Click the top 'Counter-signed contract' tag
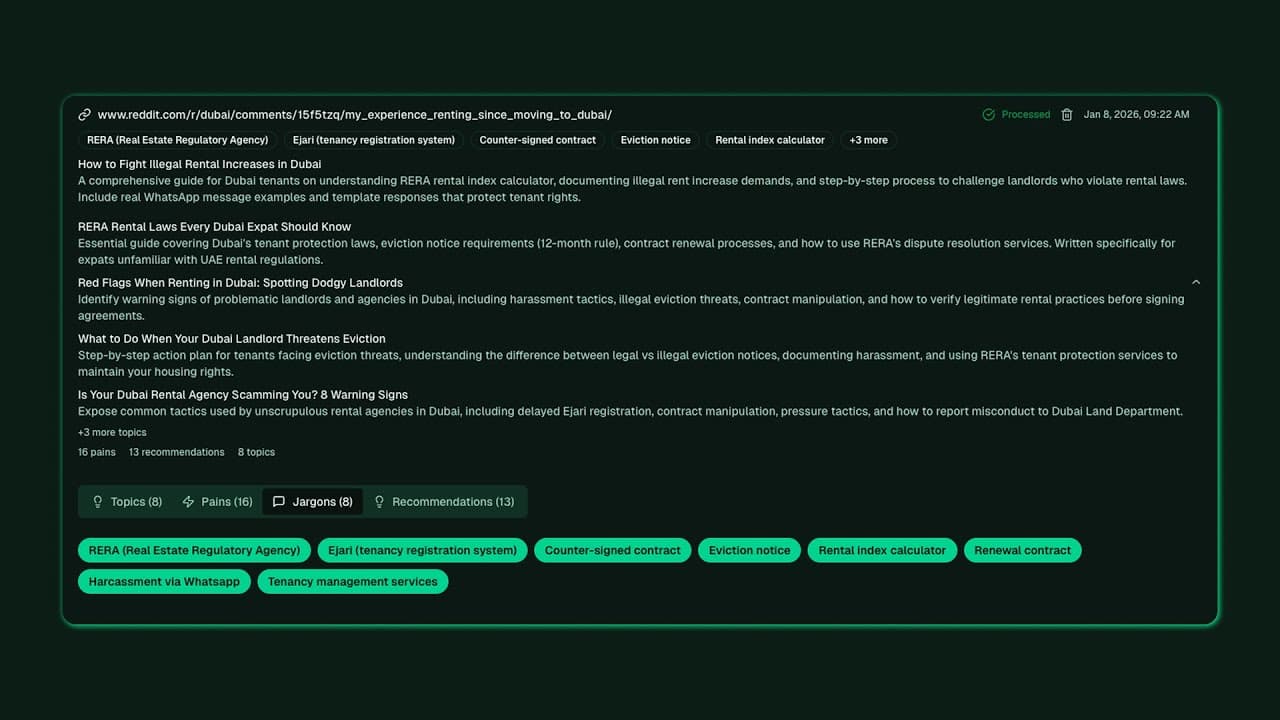This screenshot has width=1280, height=720. (x=538, y=140)
